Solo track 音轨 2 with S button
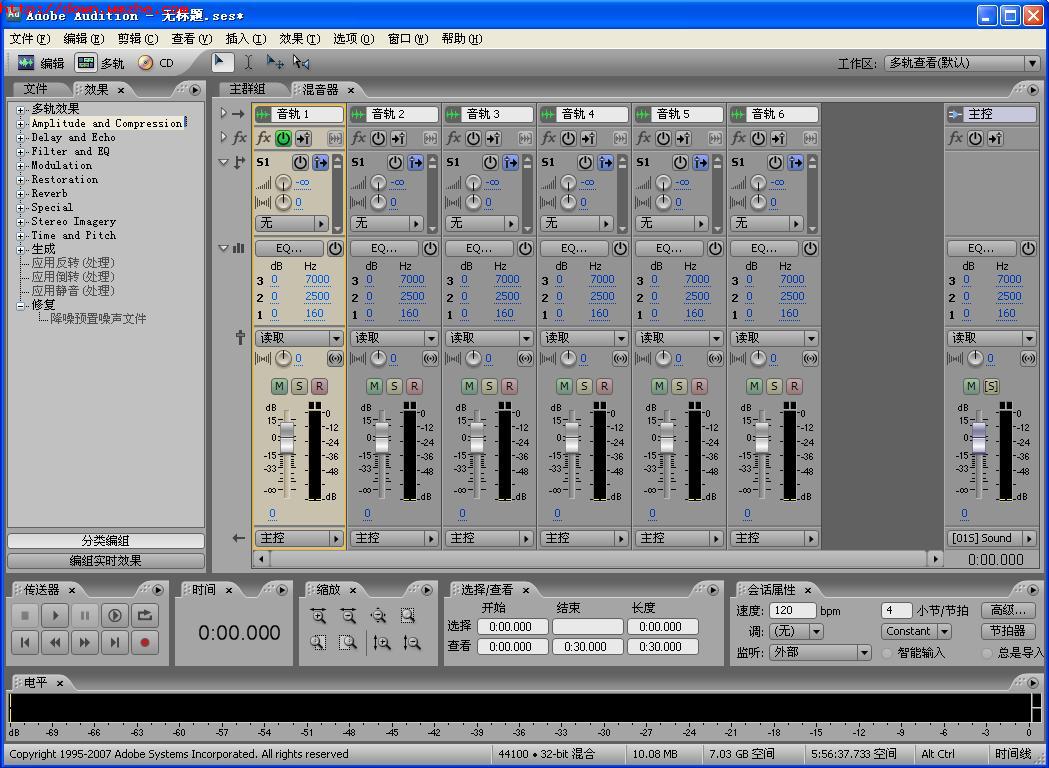The image size is (1049, 768). 394,386
